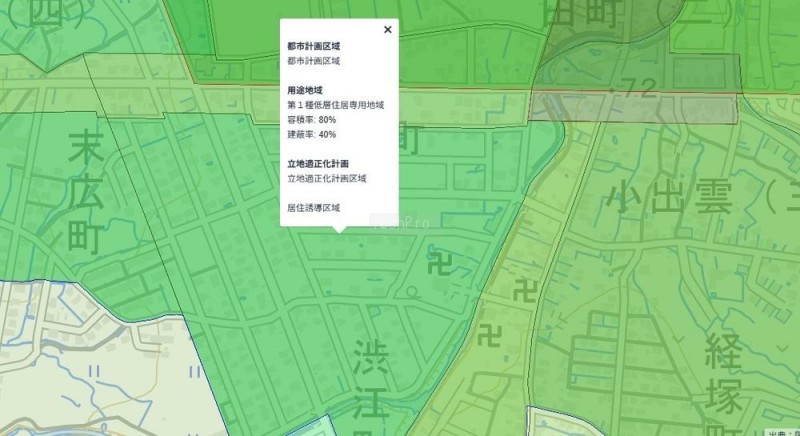The width and height of the screenshot is (800, 436).
Task: Click the 第1種低層住居専用地域 text
Action: 336,105
